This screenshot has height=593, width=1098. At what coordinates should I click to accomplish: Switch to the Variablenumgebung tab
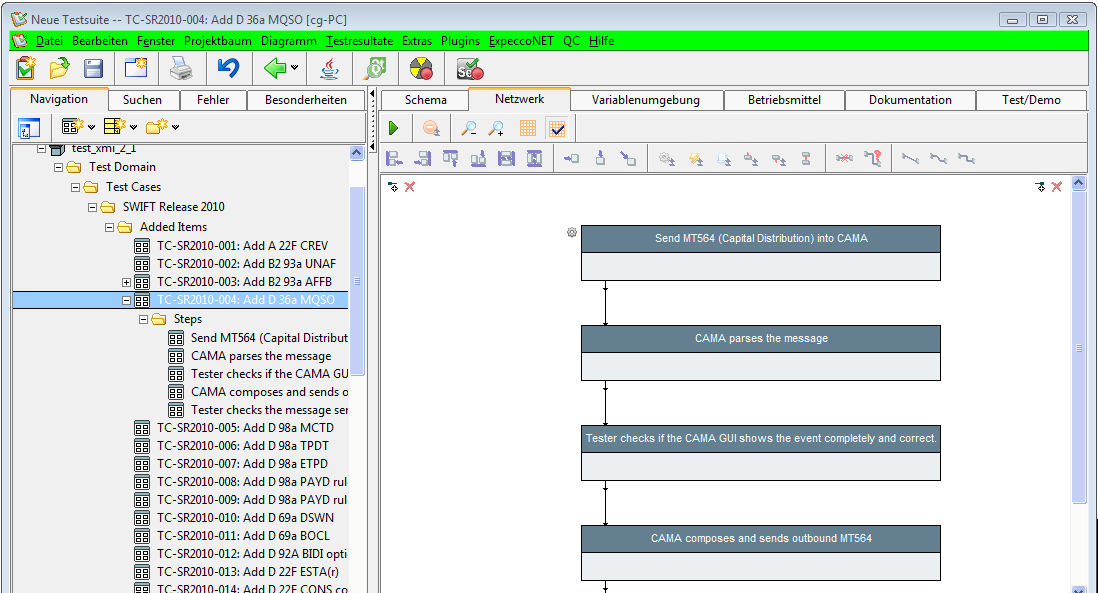pos(645,100)
